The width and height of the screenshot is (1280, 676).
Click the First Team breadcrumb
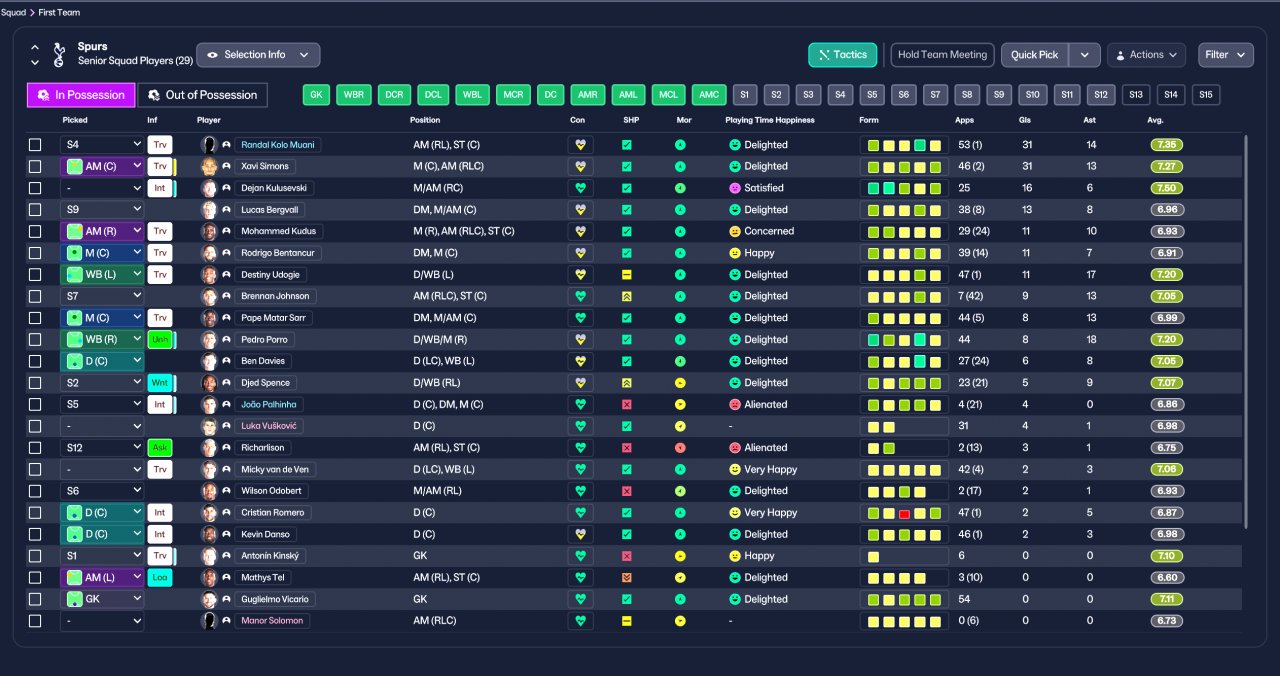[59, 12]
